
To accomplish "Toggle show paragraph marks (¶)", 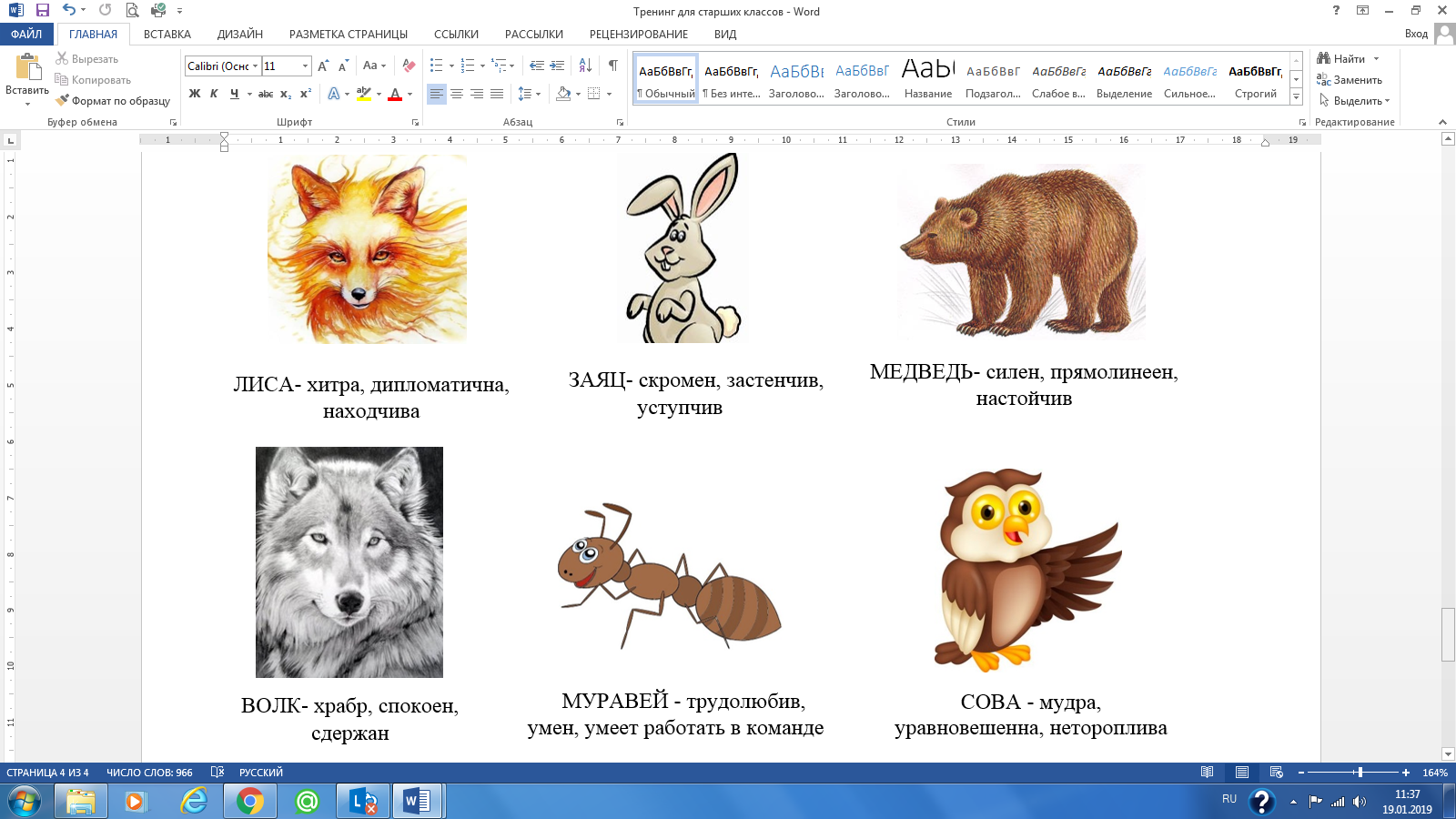I will [613, 66].
